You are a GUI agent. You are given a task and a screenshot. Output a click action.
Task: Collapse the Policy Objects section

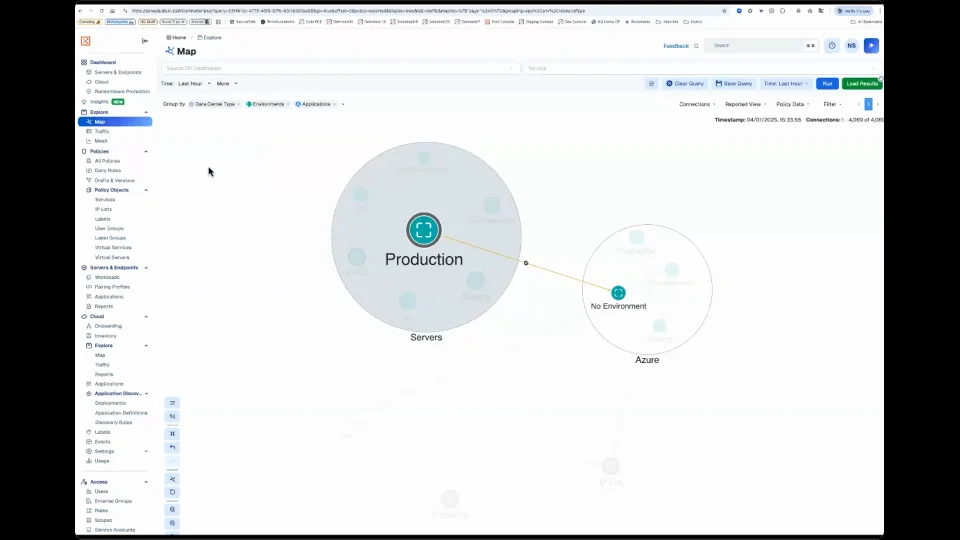pos(146,190)
